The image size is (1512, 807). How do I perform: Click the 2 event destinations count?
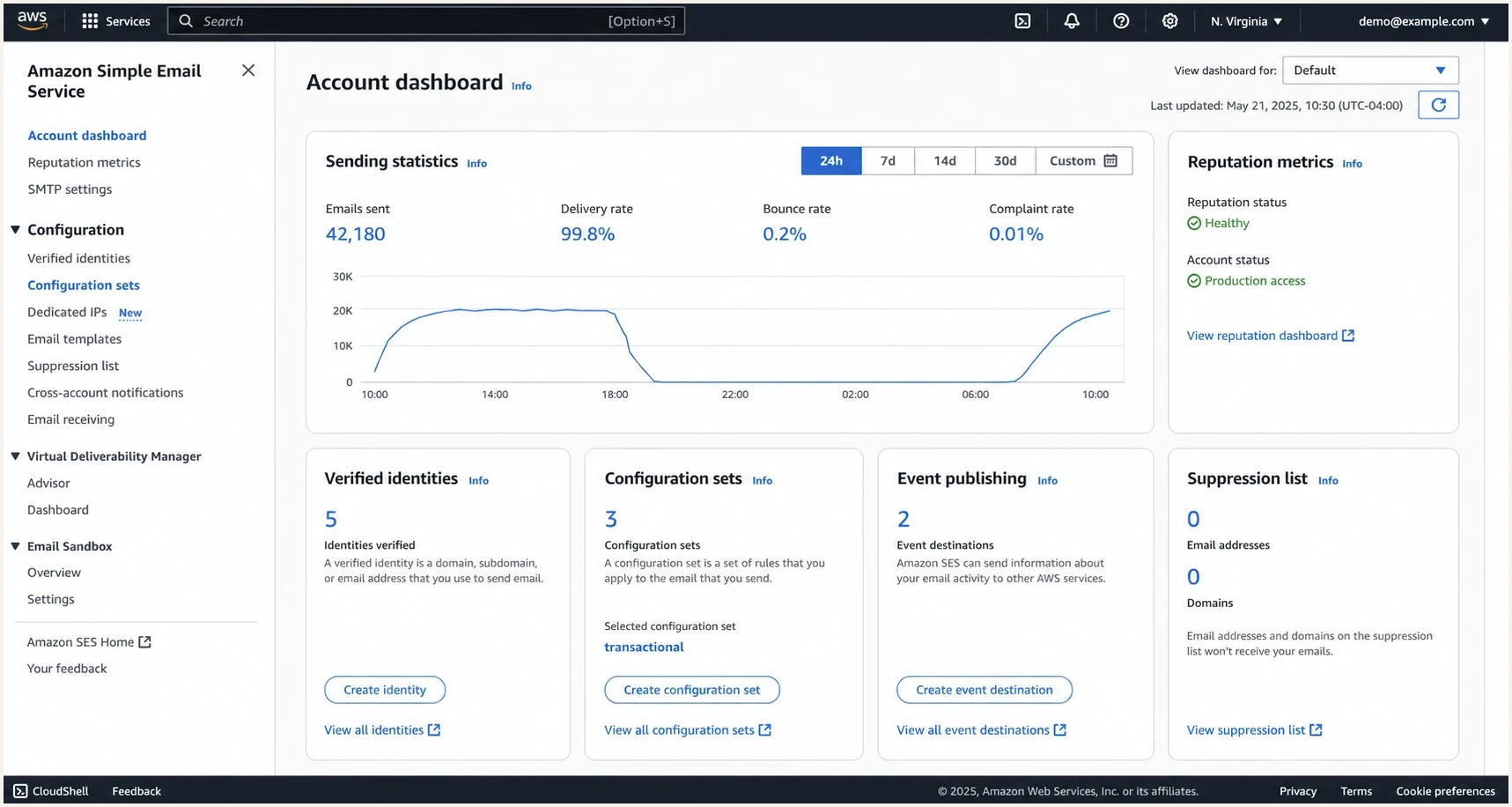click(x=904, y=519)
